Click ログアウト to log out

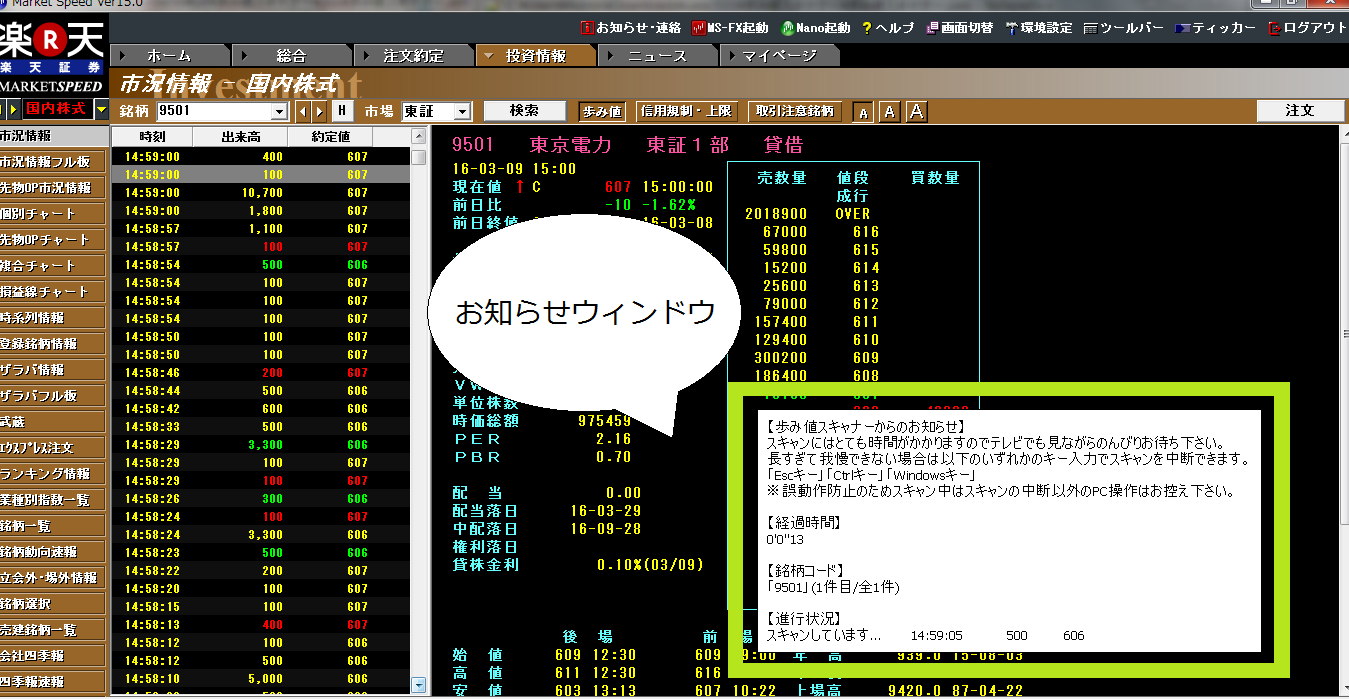click(x=1308, y=28)
